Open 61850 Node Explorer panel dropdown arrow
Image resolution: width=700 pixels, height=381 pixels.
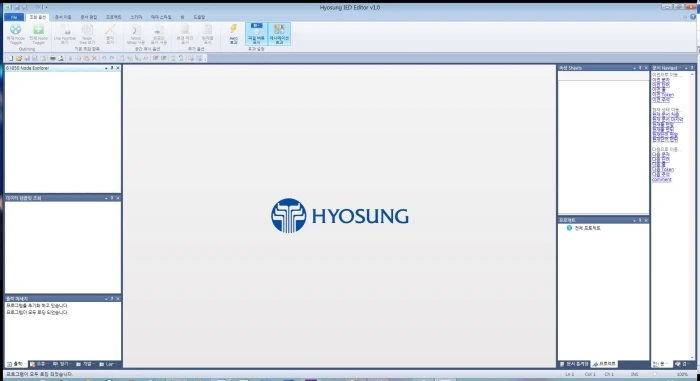coord(106,68)
